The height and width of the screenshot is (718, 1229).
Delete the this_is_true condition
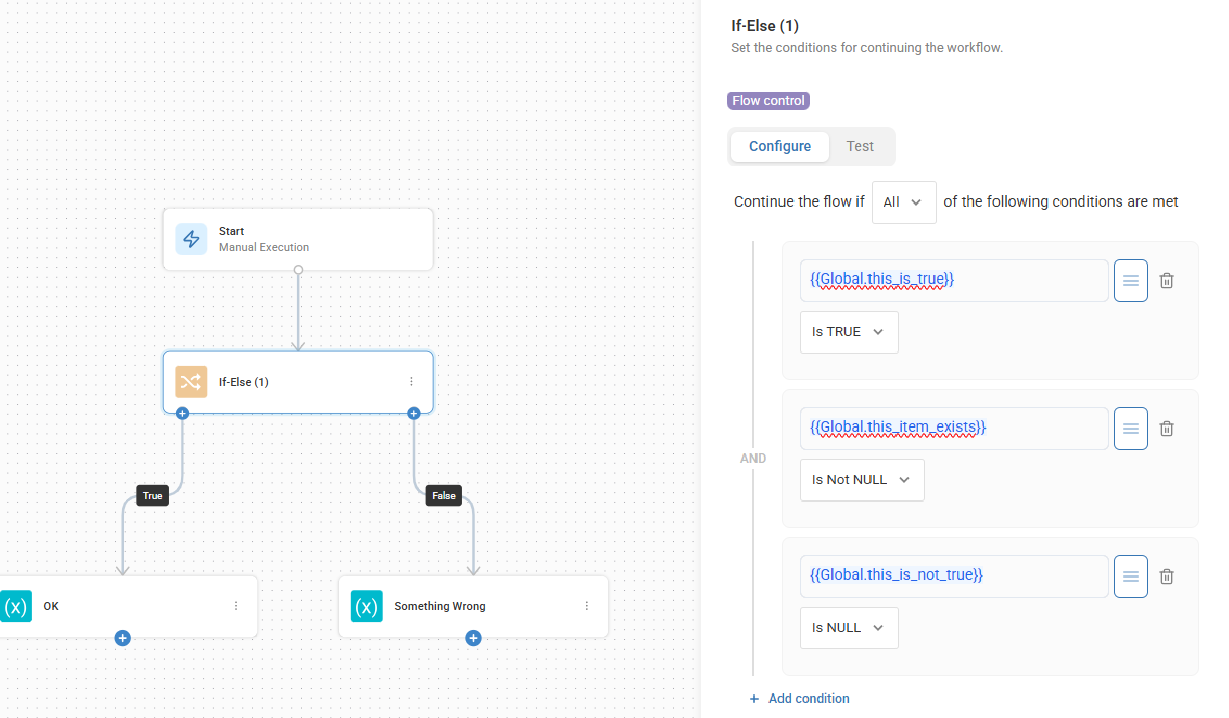click(x=1166, y=281)
